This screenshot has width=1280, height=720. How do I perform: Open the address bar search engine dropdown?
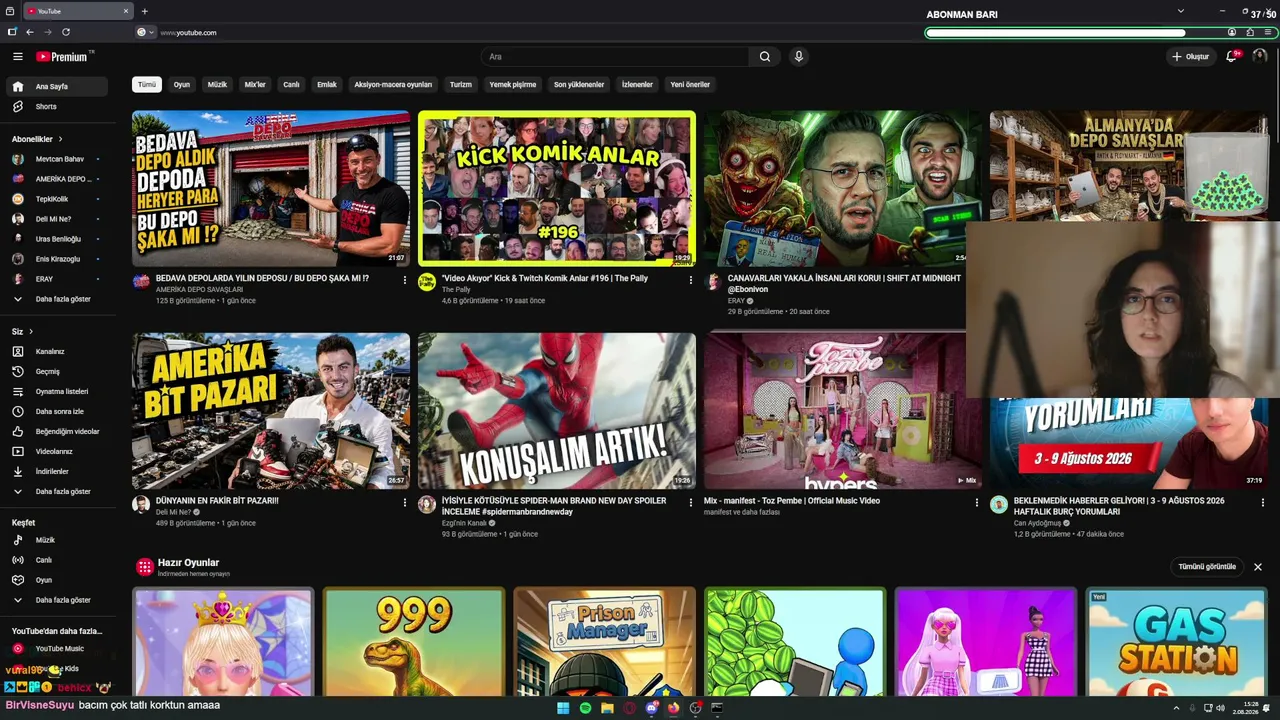click(x=145, y=32)
